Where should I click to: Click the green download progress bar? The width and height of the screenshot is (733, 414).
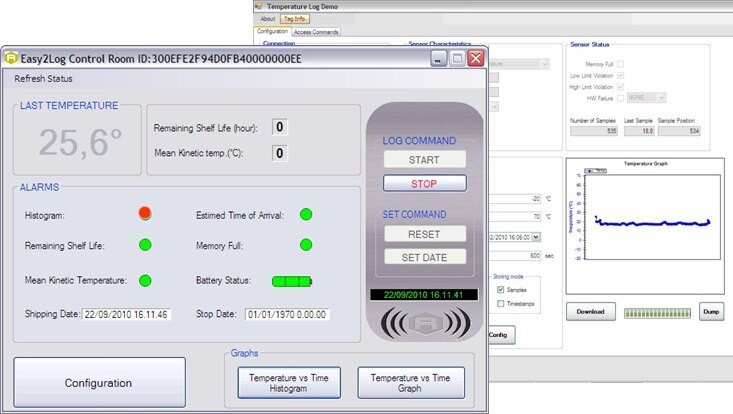click(x=656, y=313)
